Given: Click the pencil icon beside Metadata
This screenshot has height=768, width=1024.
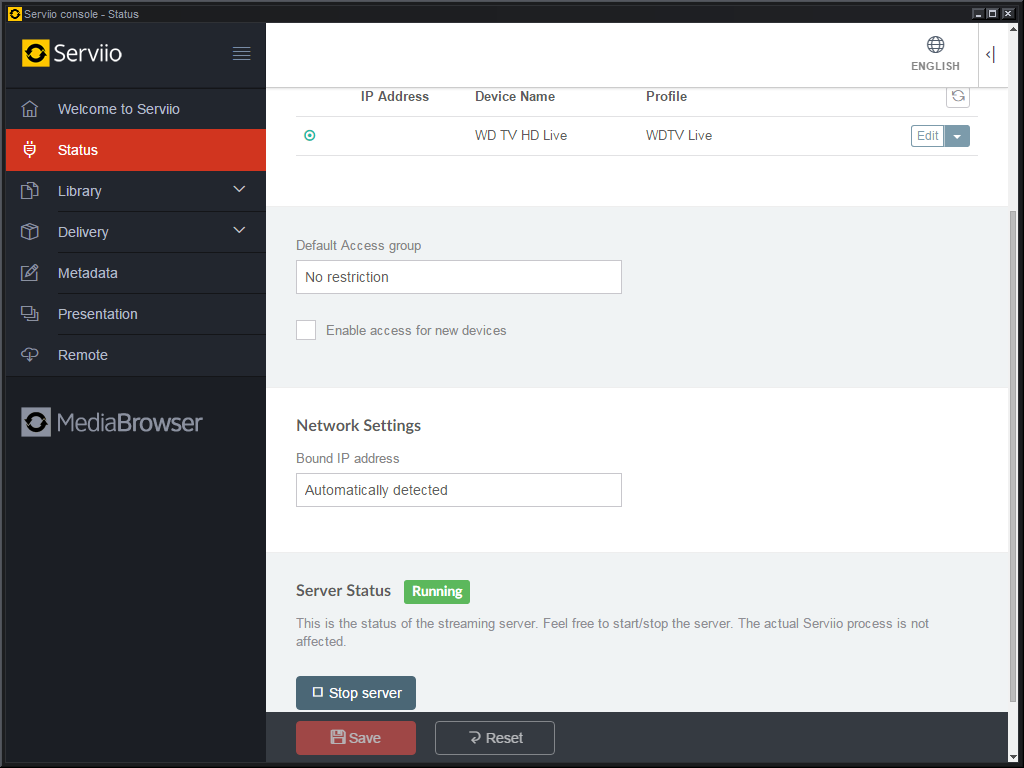Looking at the screenshot, I should click(30, 273).
